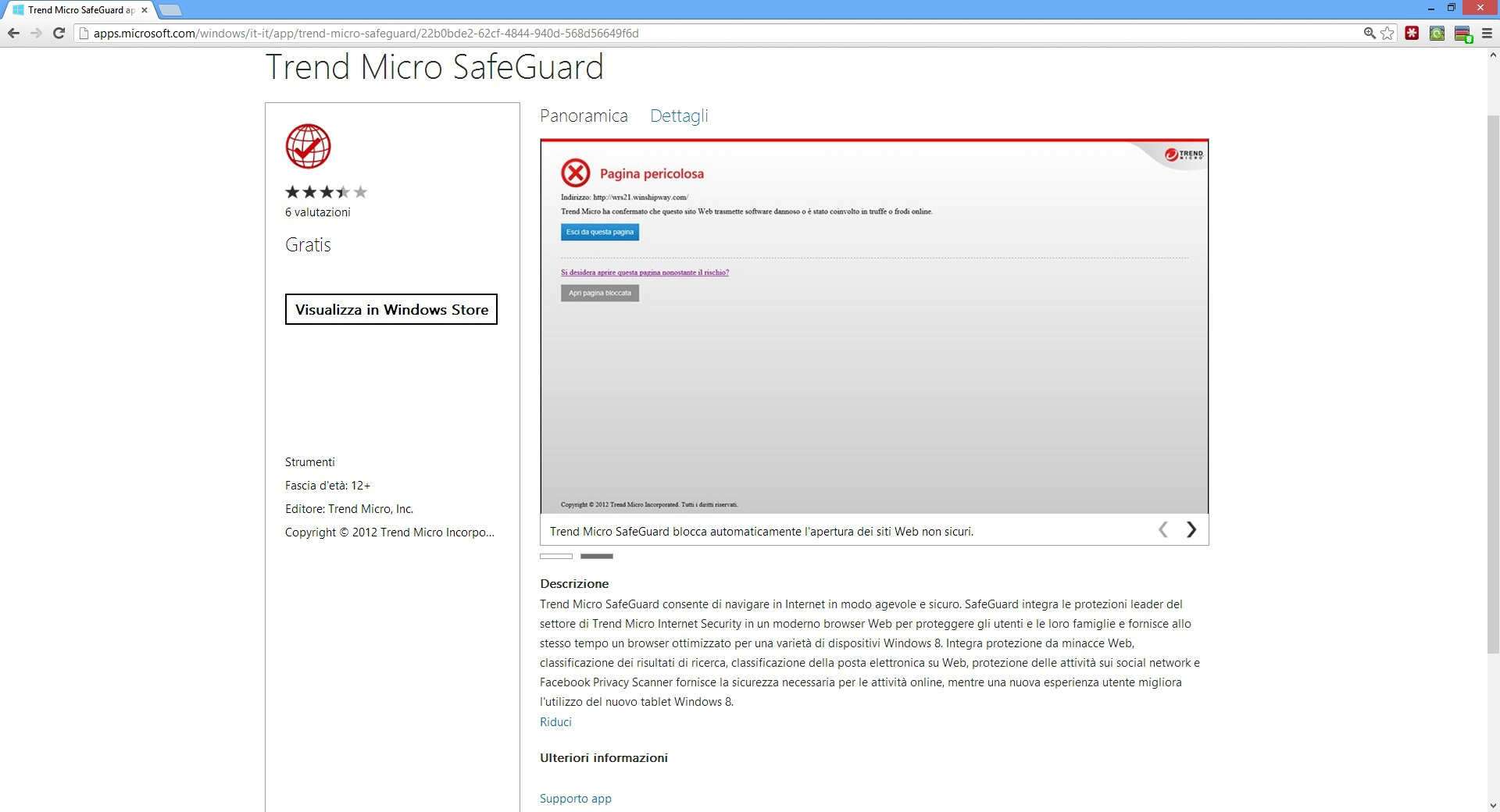The height and width of the screenshot is (812, 1500).
Task: Click the 'Ulteriori informazioni' heading
Action: pyautogui.click(x=604, y=758)
